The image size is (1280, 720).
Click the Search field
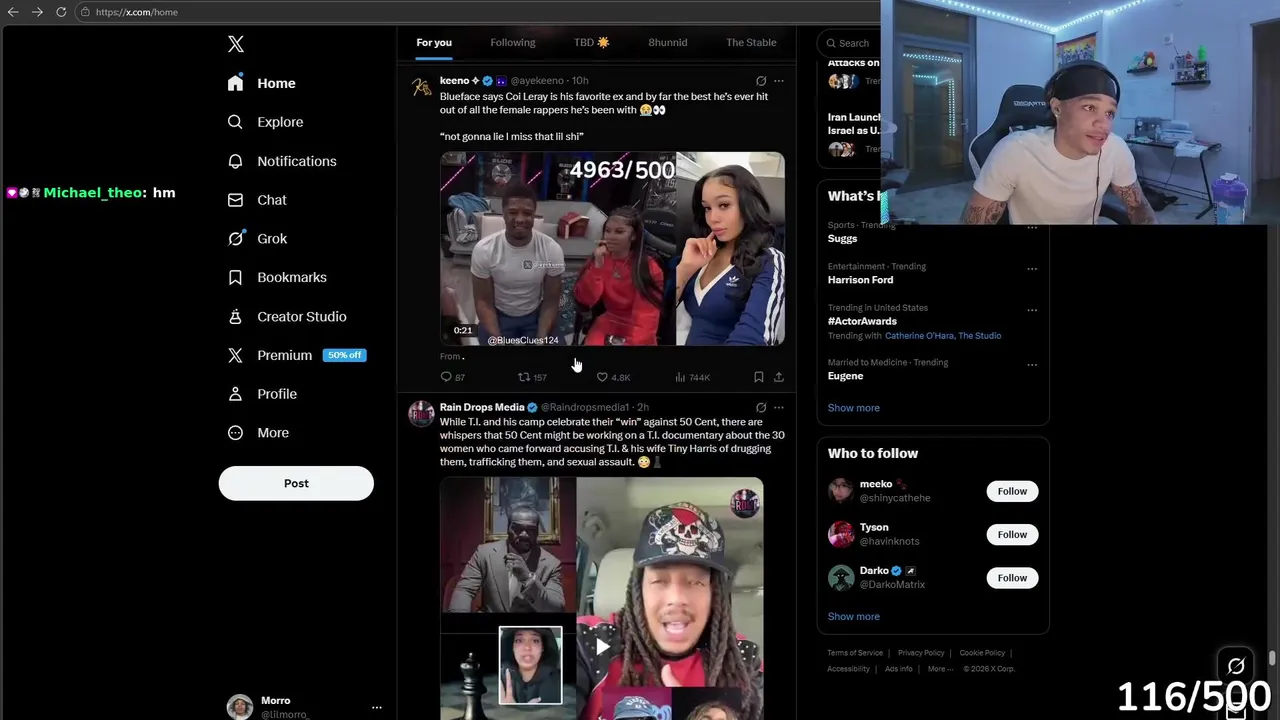[x=850, y=43]
